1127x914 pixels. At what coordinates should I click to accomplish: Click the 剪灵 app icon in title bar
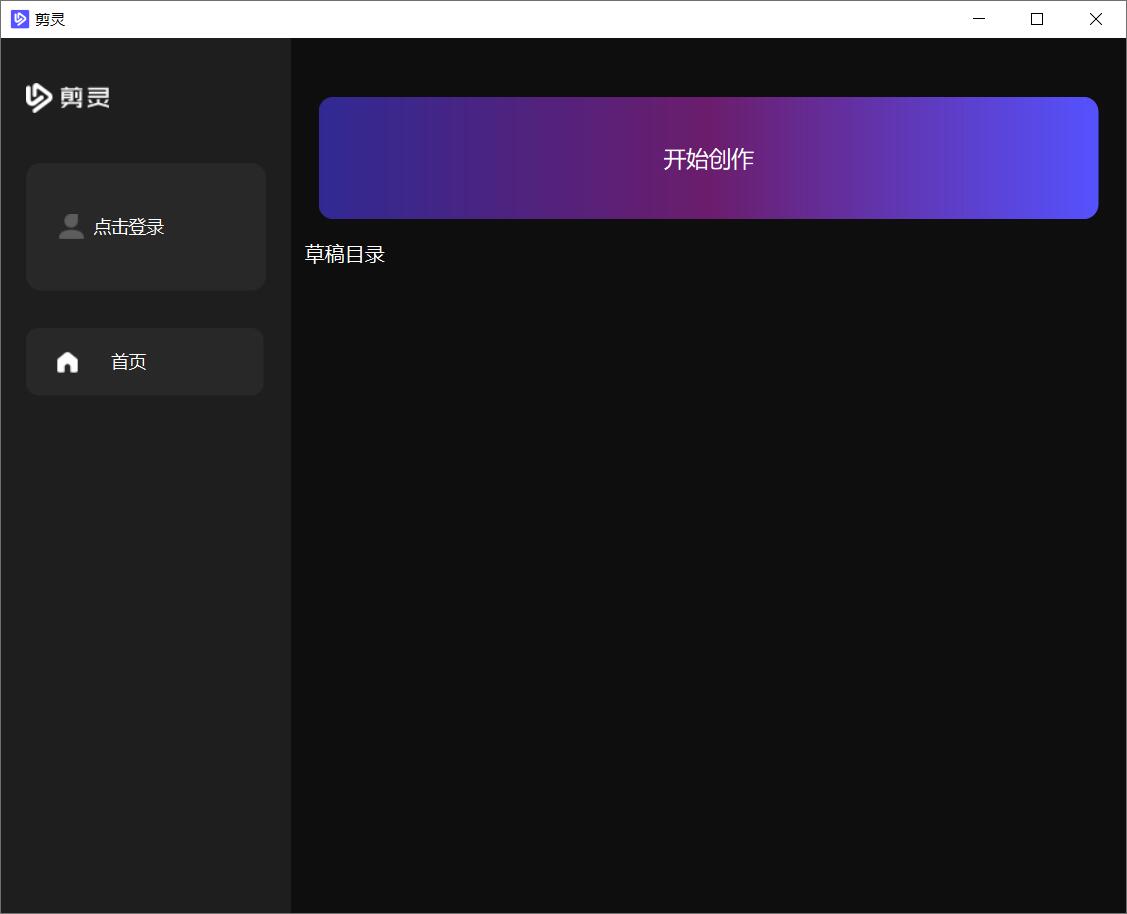[x=20, y=19]
